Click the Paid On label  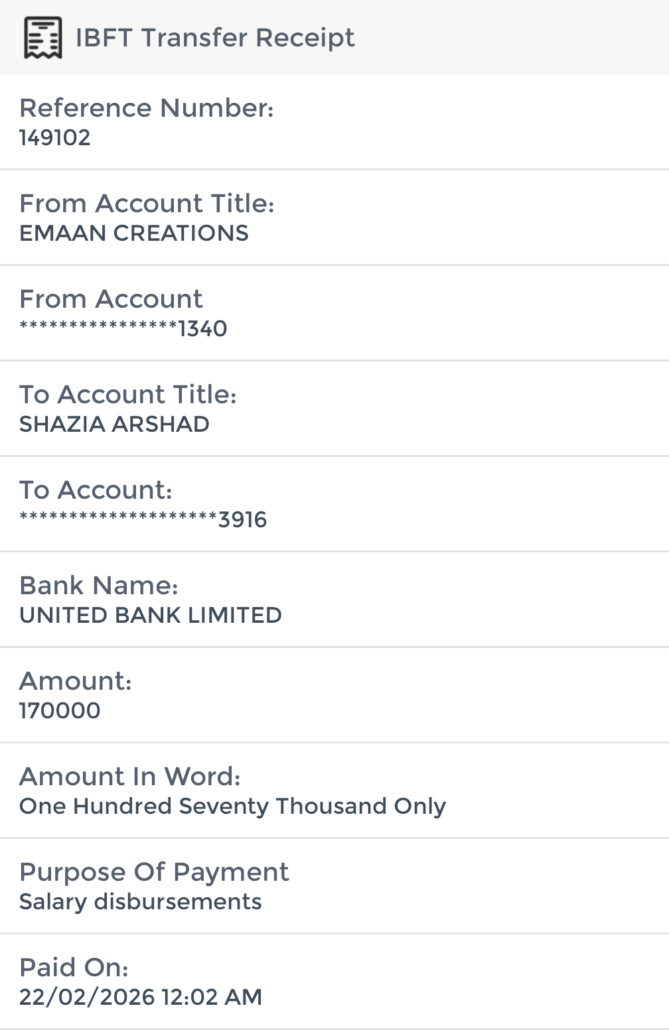pyautogui.click(x=74, y=968)
